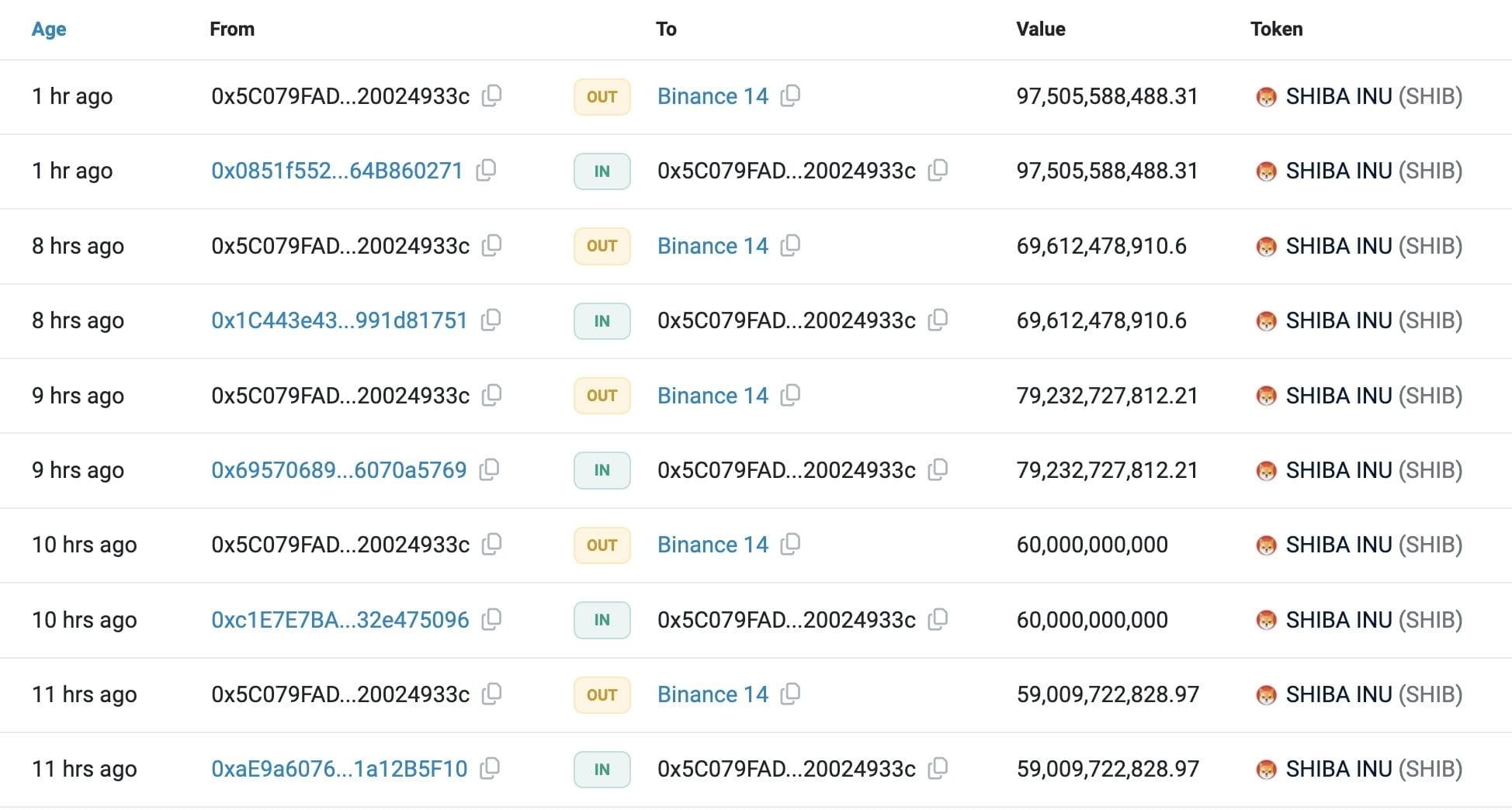Select '11 hrs ago' in the IN row

(x=84, y=769)
